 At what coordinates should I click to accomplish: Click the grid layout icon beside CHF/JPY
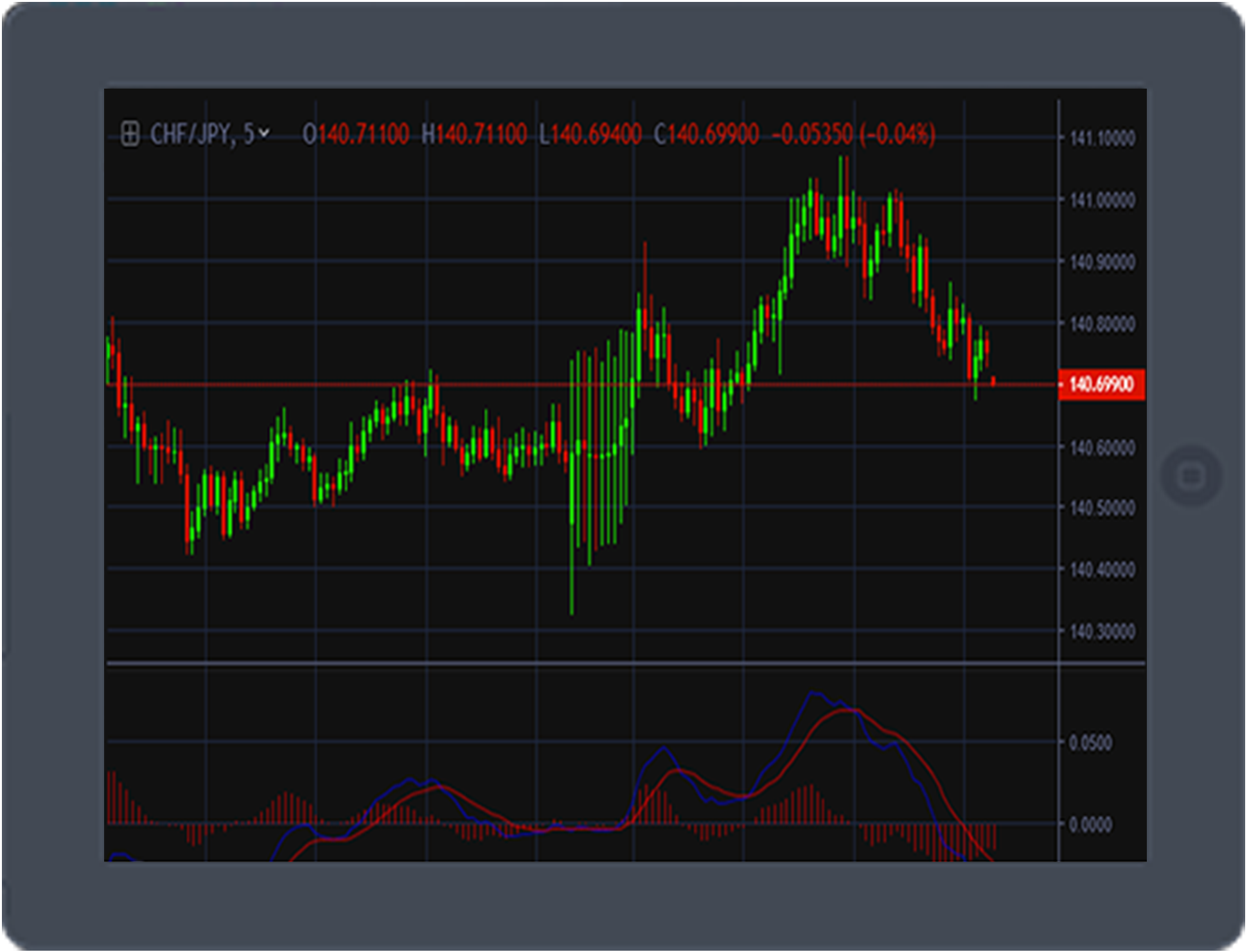click(130, 134)
